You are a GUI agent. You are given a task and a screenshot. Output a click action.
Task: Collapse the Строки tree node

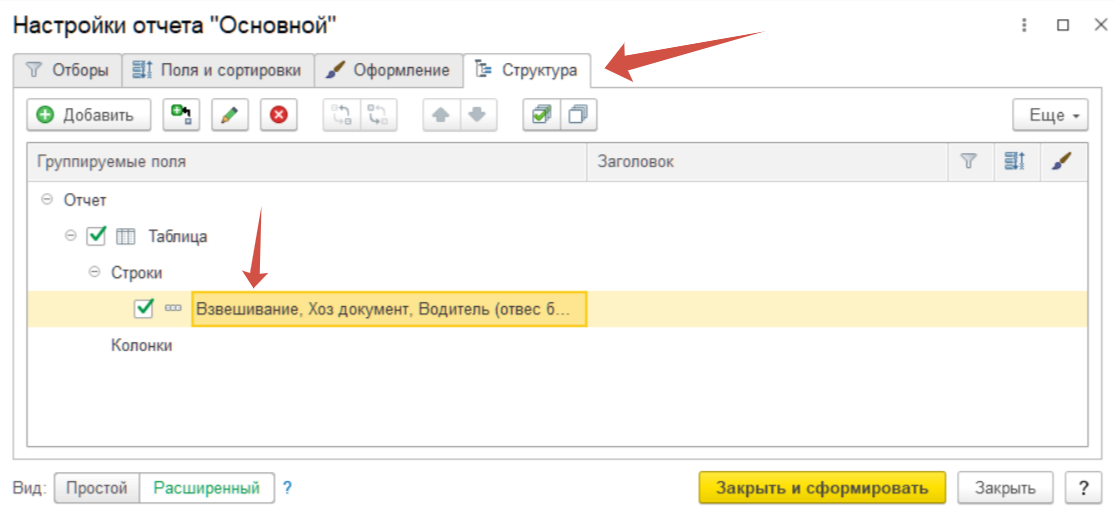(x=94, y=272)
